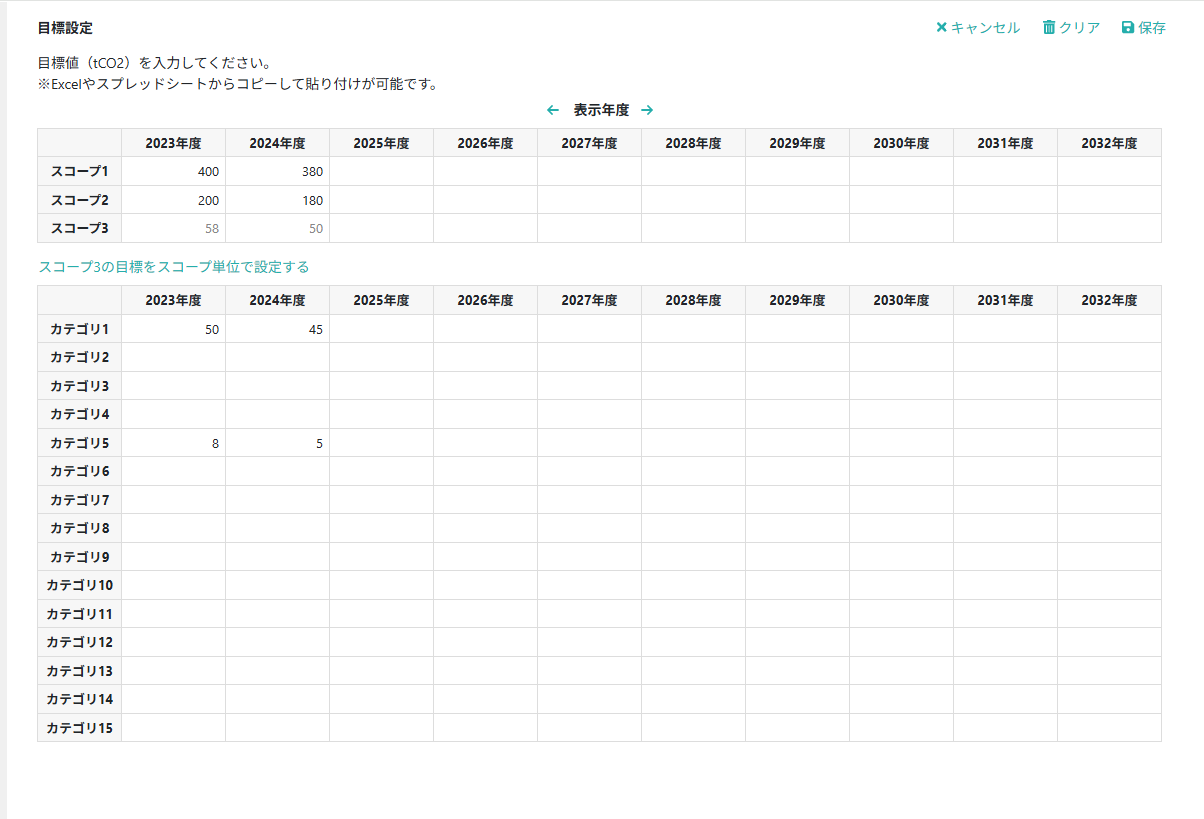Click the empty スコープ1 2025年度 cell
This screenshot has height=819, width=1204.
[382, 171]
